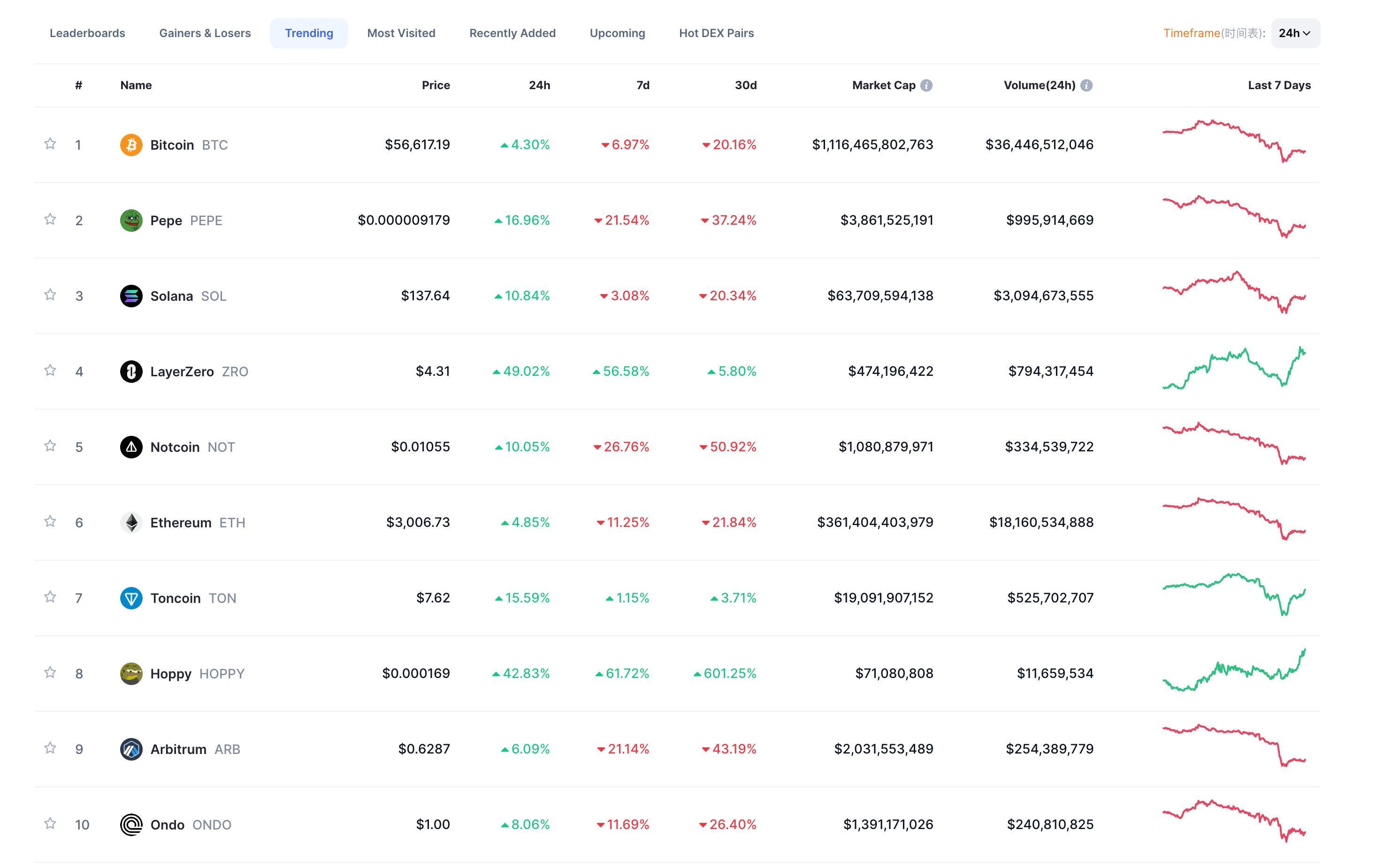
Task: Switch to Gainers & Losers tab
Action: (x=205, y=33)
